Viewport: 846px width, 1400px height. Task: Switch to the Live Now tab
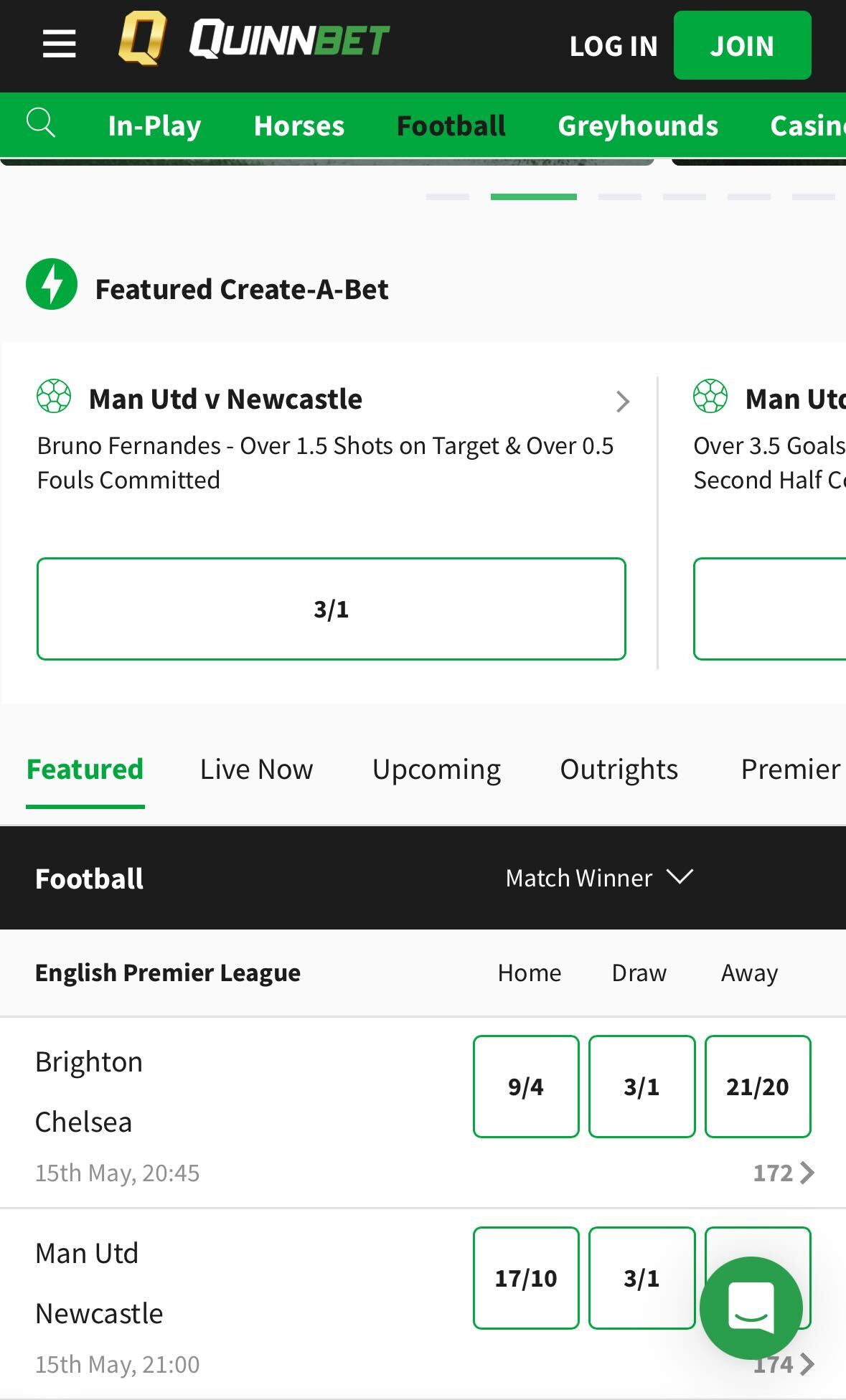coord(255,768)
